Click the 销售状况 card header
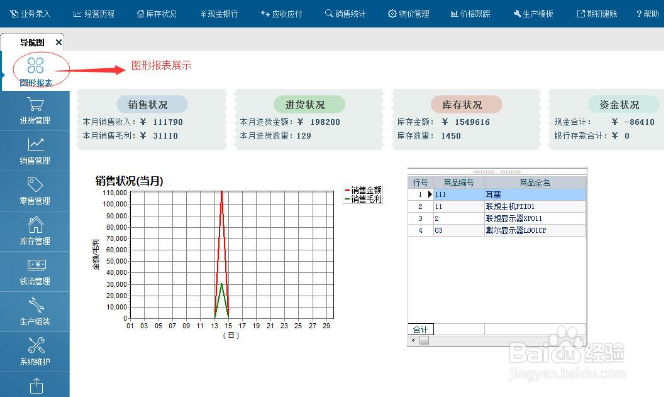664x397 pixels. click(x=152, y=104)
